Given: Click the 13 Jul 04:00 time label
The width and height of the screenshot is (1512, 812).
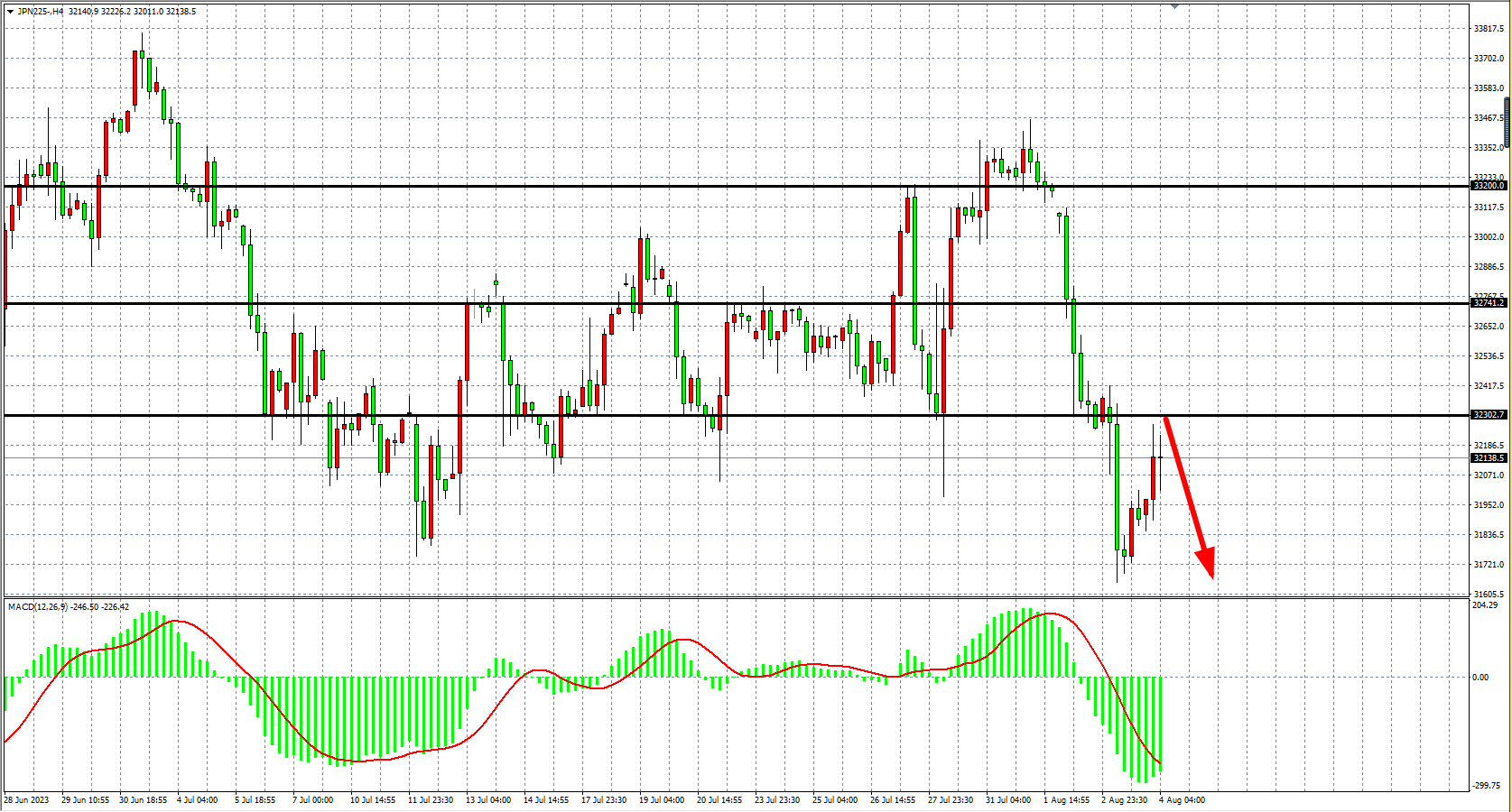Looking at the screenshot, I should [x=488, y=800].
